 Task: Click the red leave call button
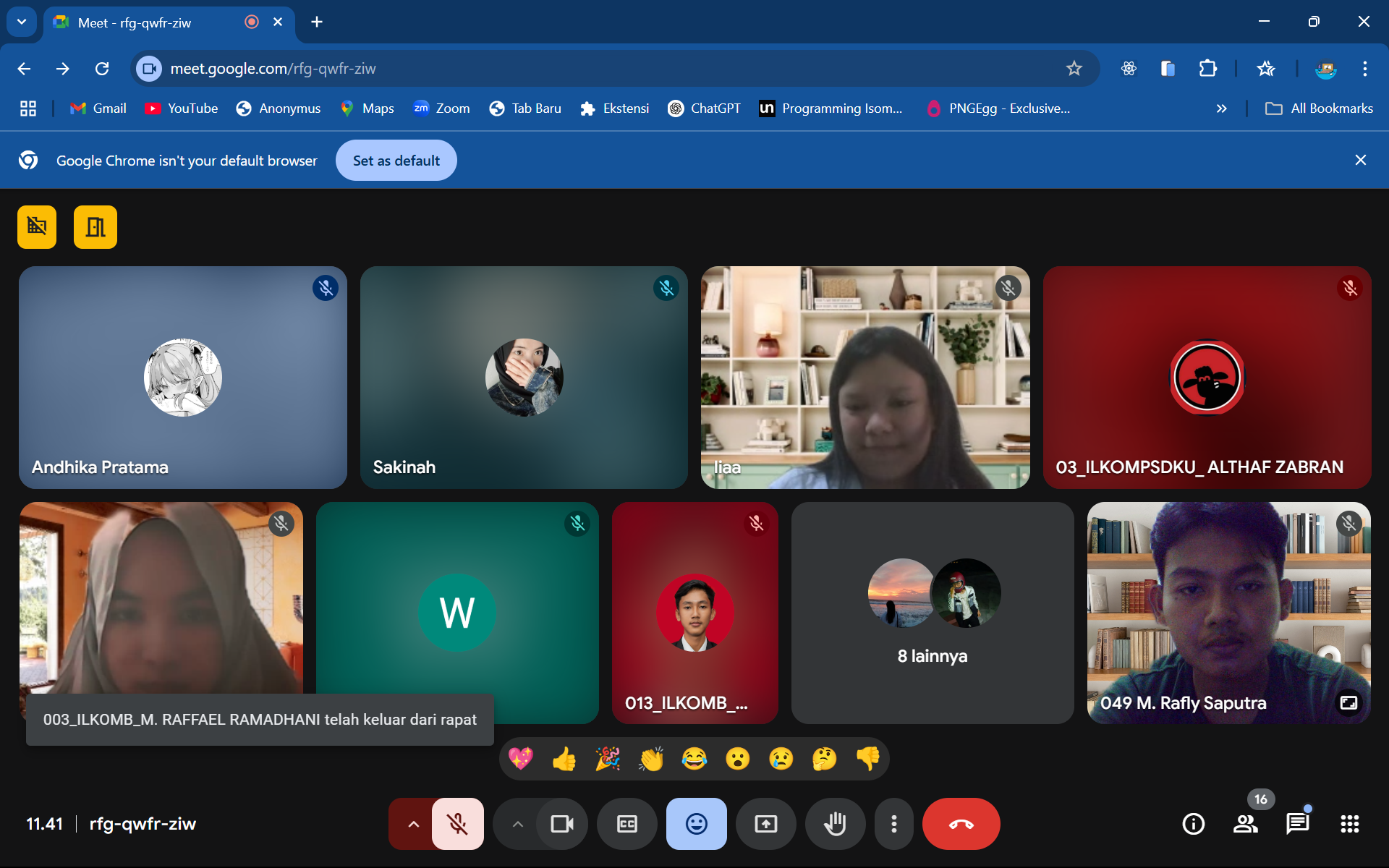click(x=961, y=824)
